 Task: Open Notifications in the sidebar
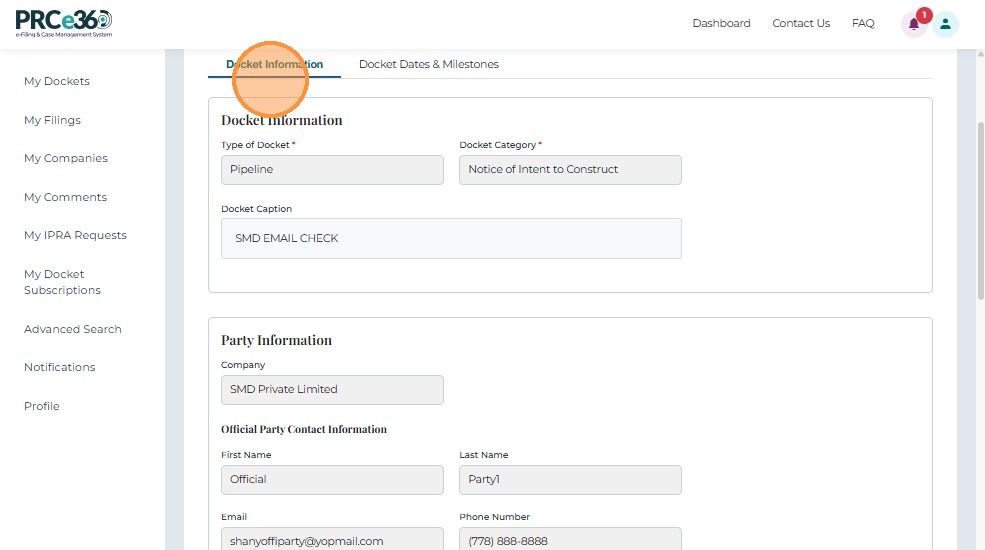point(60,367)
